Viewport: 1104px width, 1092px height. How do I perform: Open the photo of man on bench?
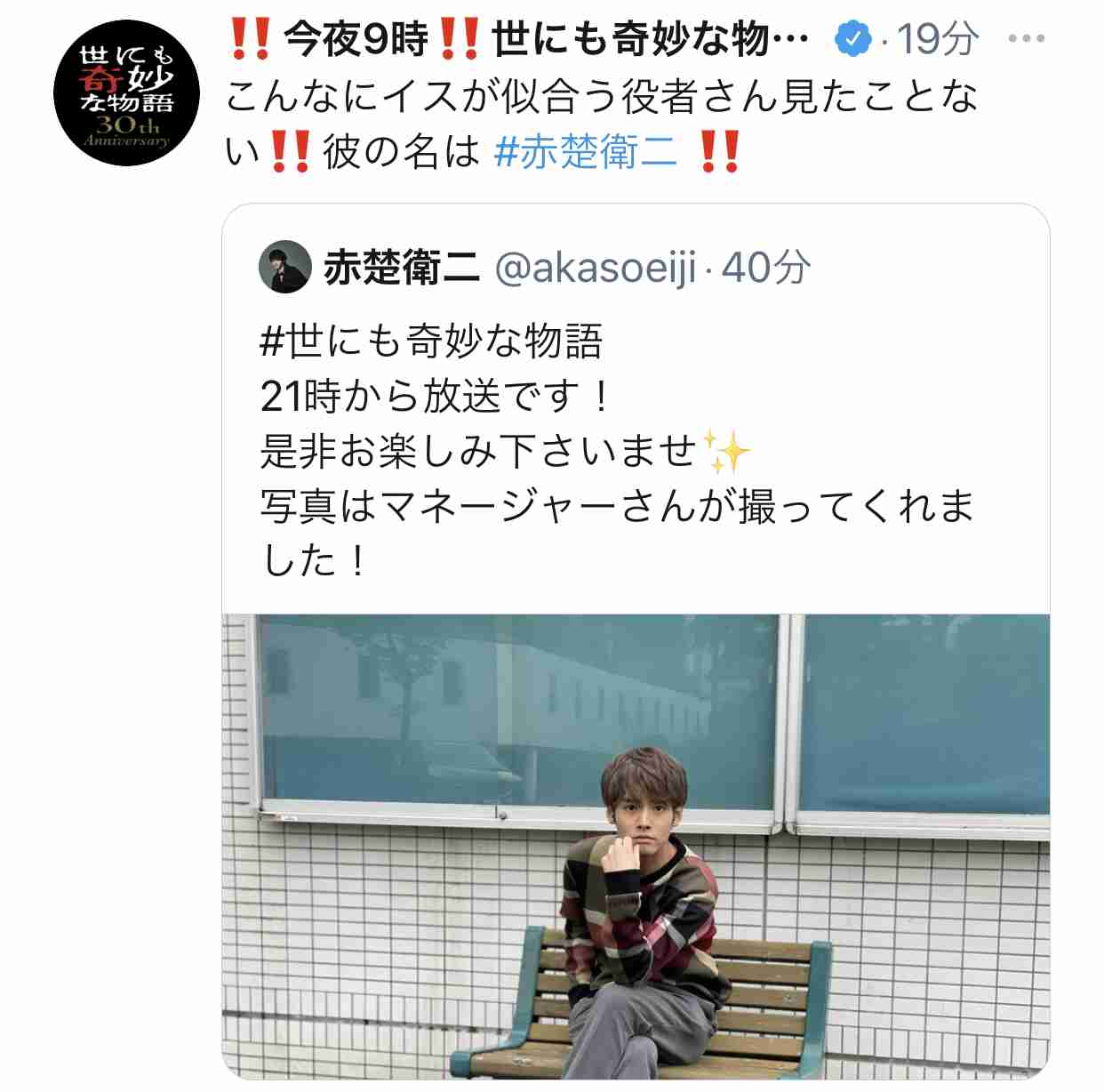(x=636, y=847)
